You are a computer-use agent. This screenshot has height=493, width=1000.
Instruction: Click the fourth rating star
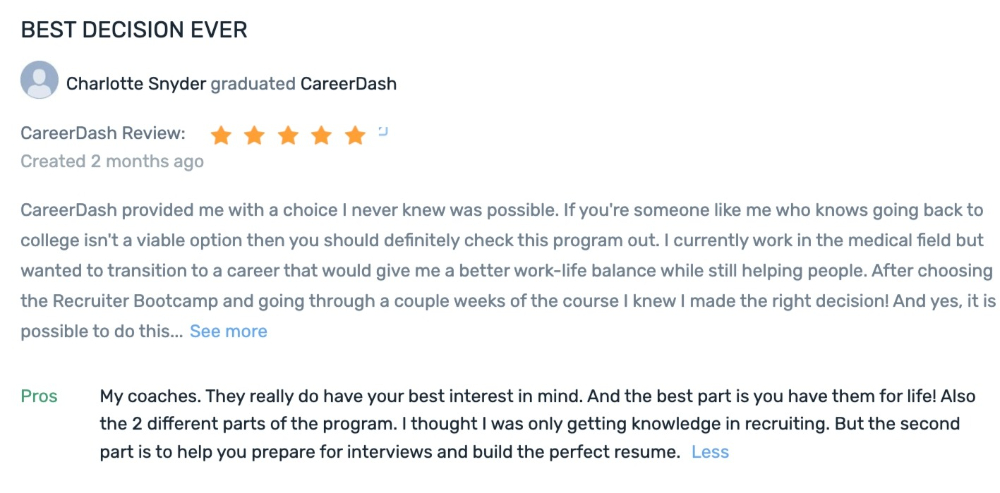(x=321, y=135)
